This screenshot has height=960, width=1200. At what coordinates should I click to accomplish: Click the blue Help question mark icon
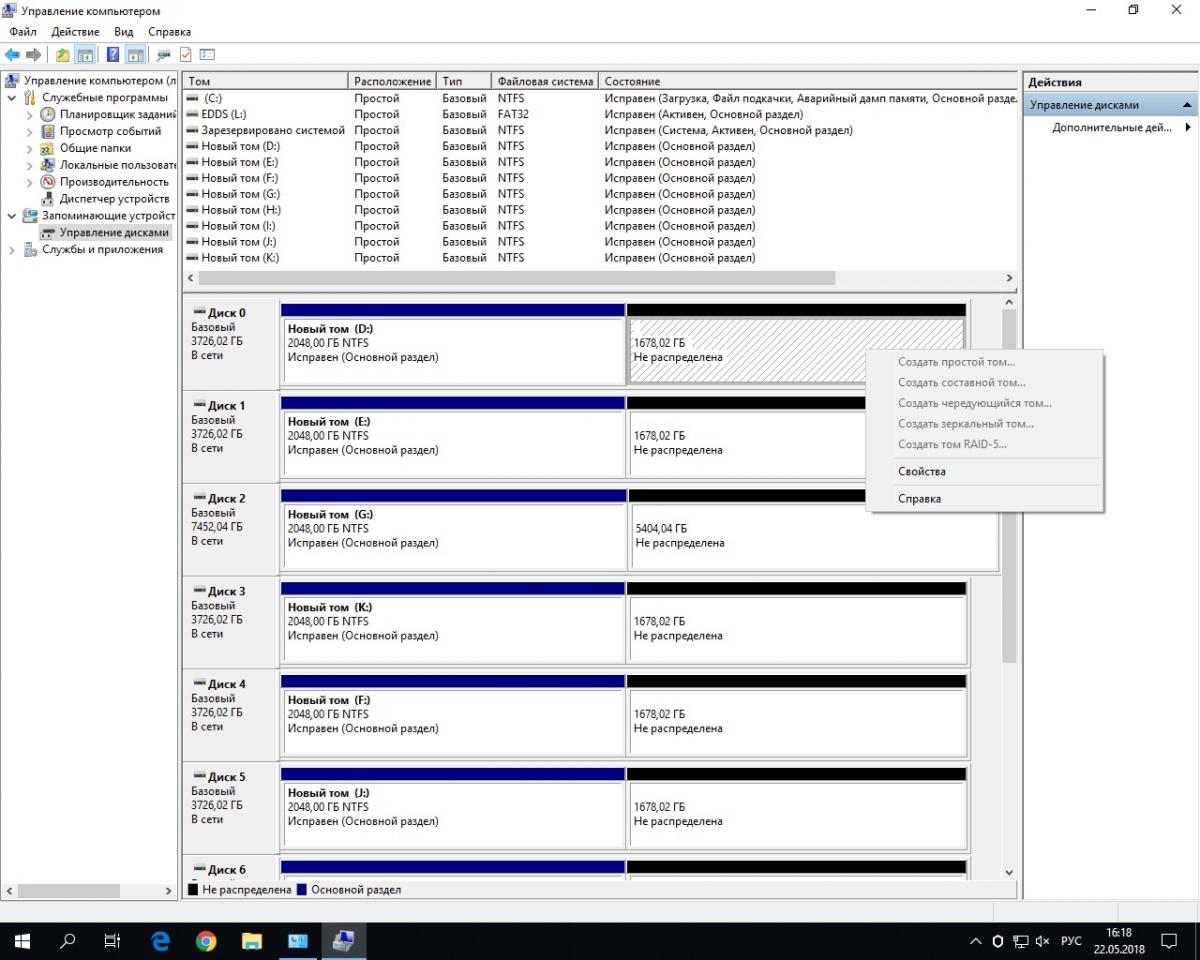pos(113,55)
